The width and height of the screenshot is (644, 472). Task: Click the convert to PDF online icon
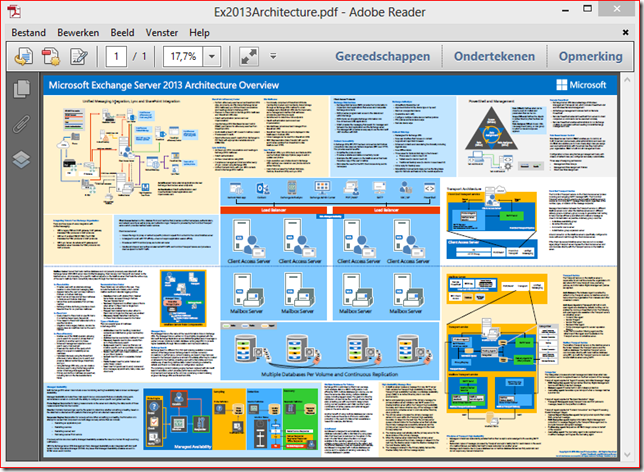[24, 56]
